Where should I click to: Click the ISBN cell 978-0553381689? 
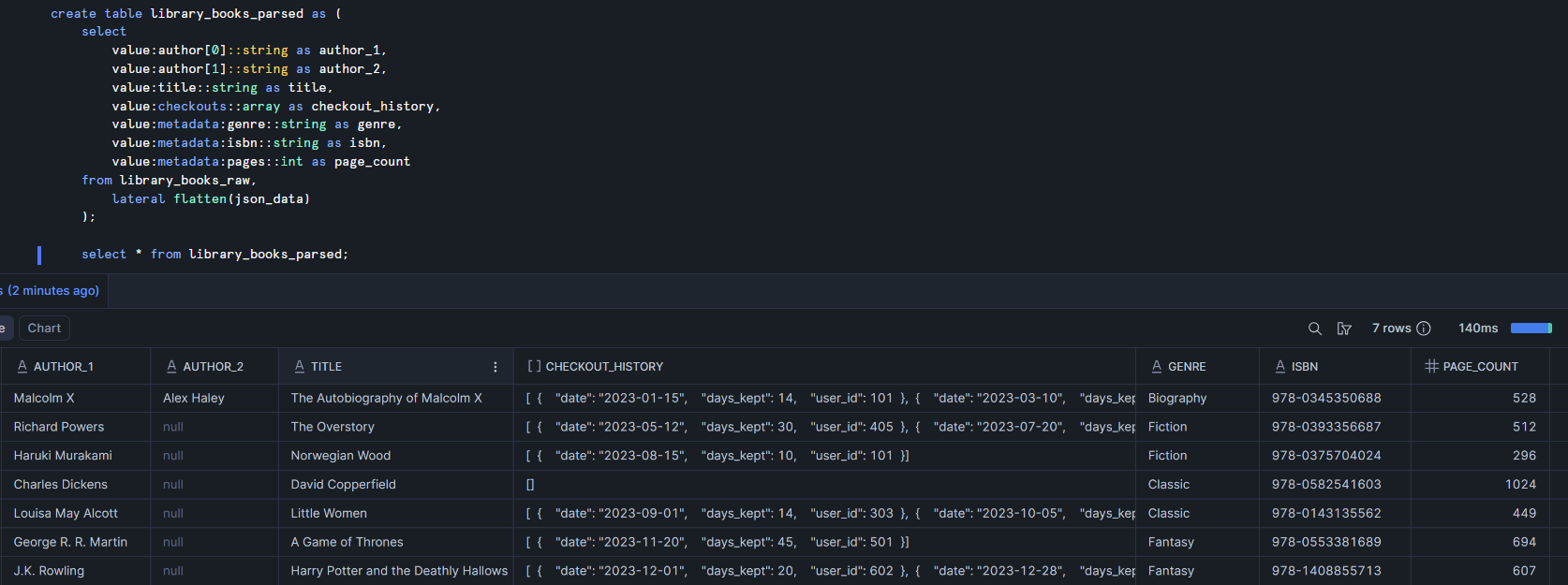click(1326, 542)
